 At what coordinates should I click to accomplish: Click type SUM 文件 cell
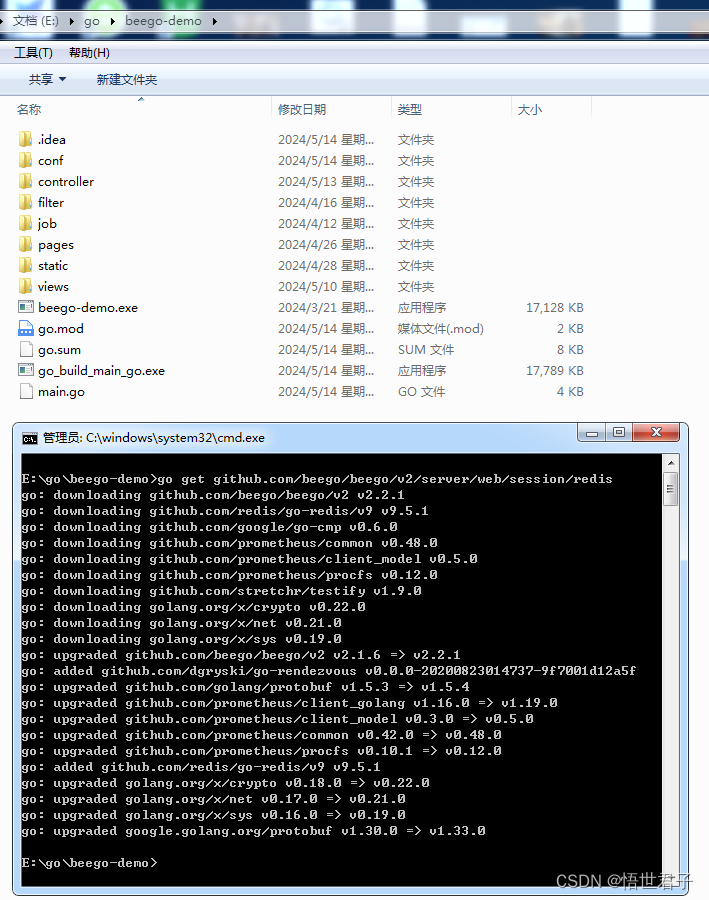(x=426, y=350)
